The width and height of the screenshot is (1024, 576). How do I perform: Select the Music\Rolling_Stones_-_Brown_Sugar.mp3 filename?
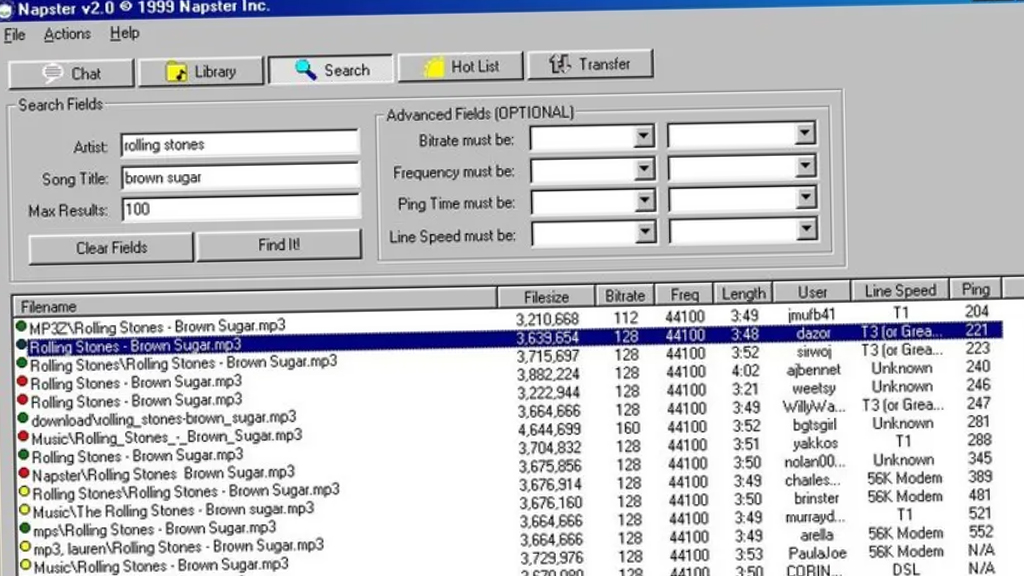point(167,437)
